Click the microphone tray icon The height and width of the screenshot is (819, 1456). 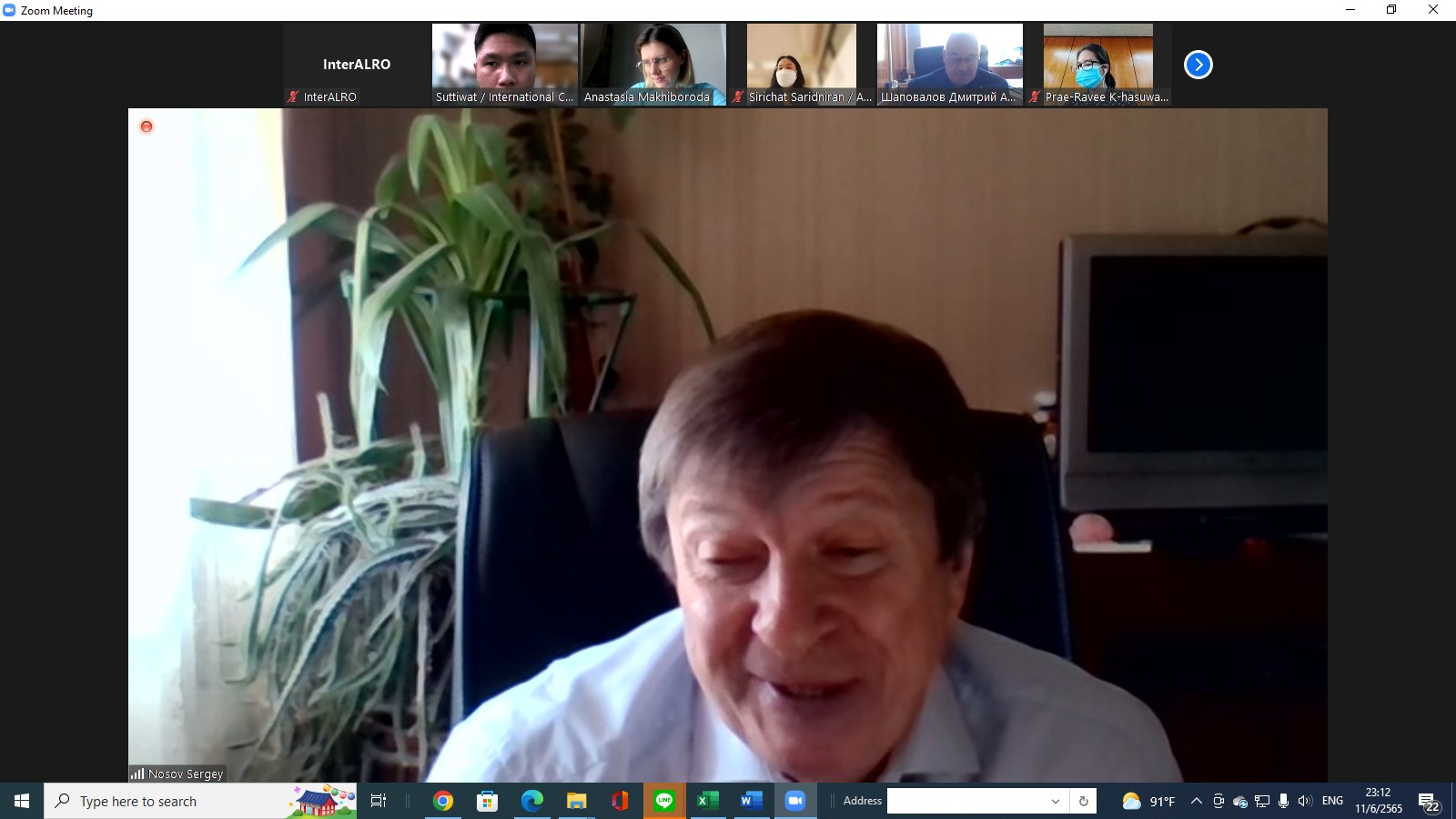[x=1283, y=801]
